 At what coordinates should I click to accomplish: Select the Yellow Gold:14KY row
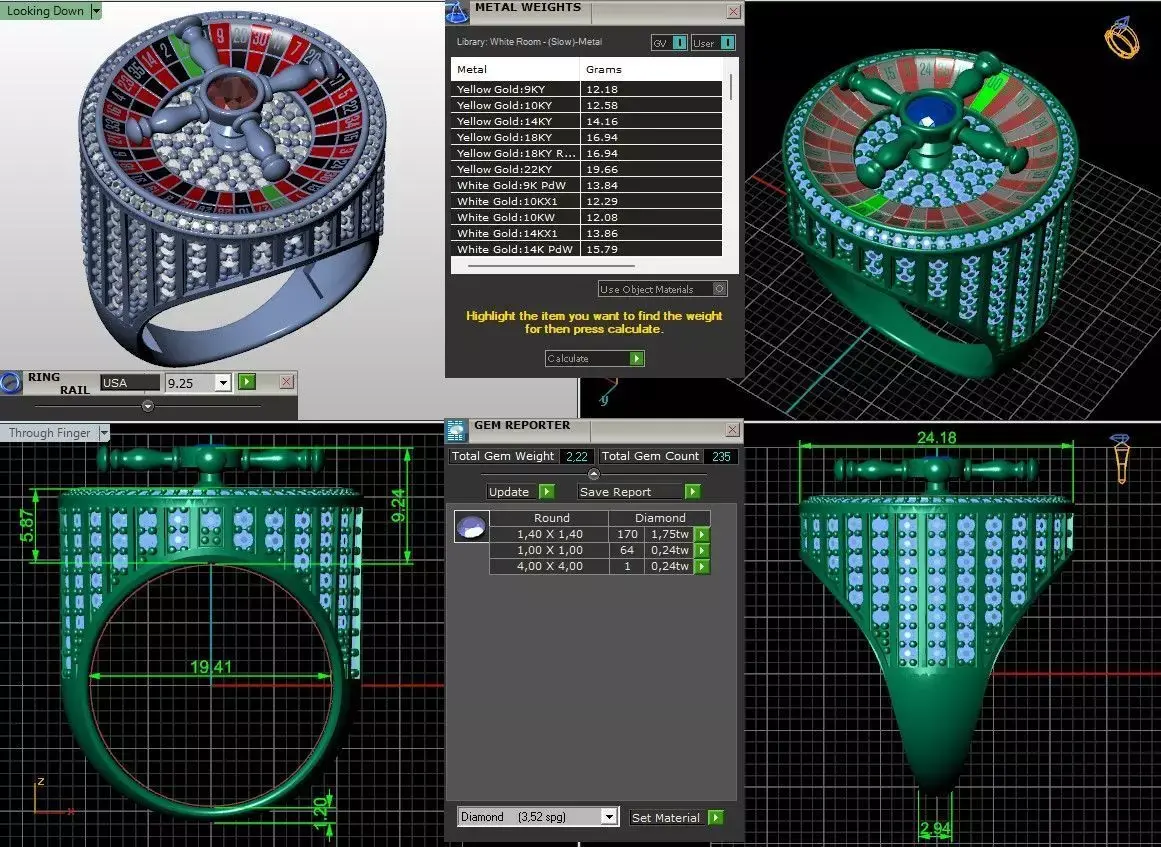coord(586,121)
